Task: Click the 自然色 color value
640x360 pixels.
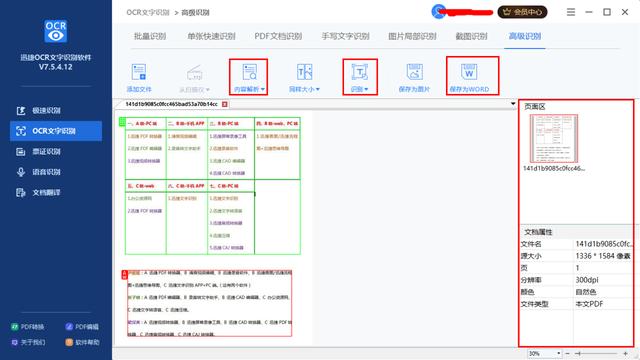Action: [586, 292]
